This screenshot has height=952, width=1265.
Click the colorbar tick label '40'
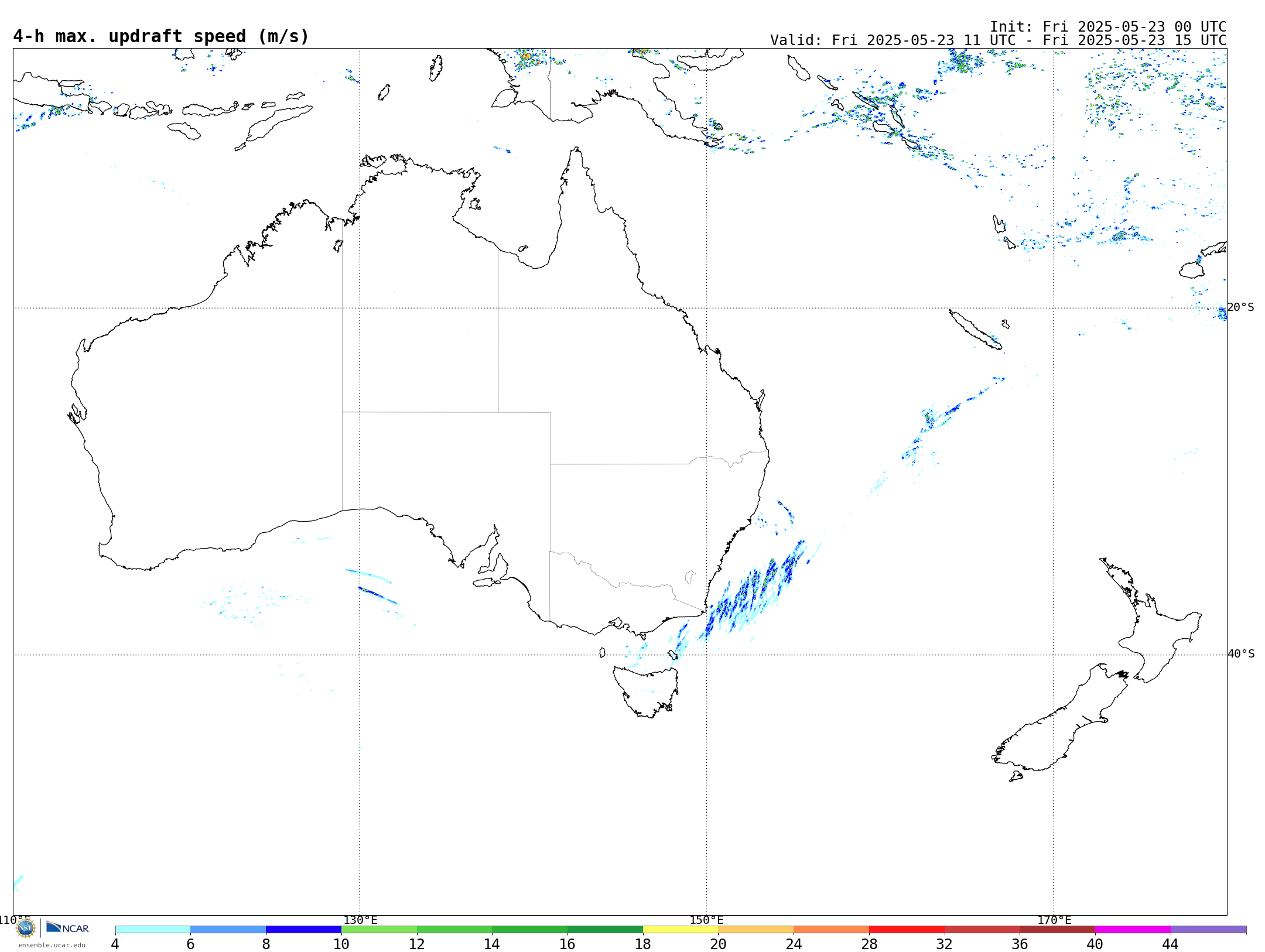click(1095, 944)
